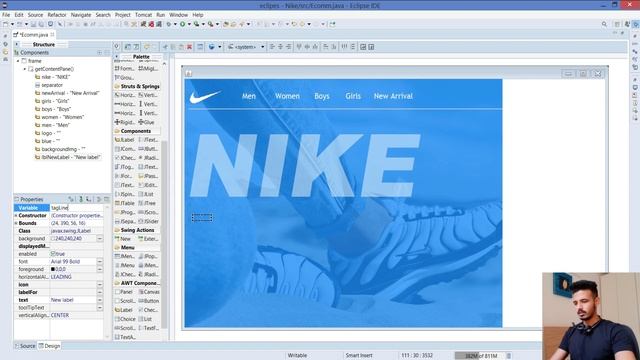Select JLabel component in the Palette
The width and height of the screenshot is (640, 360).
point(124,140)
